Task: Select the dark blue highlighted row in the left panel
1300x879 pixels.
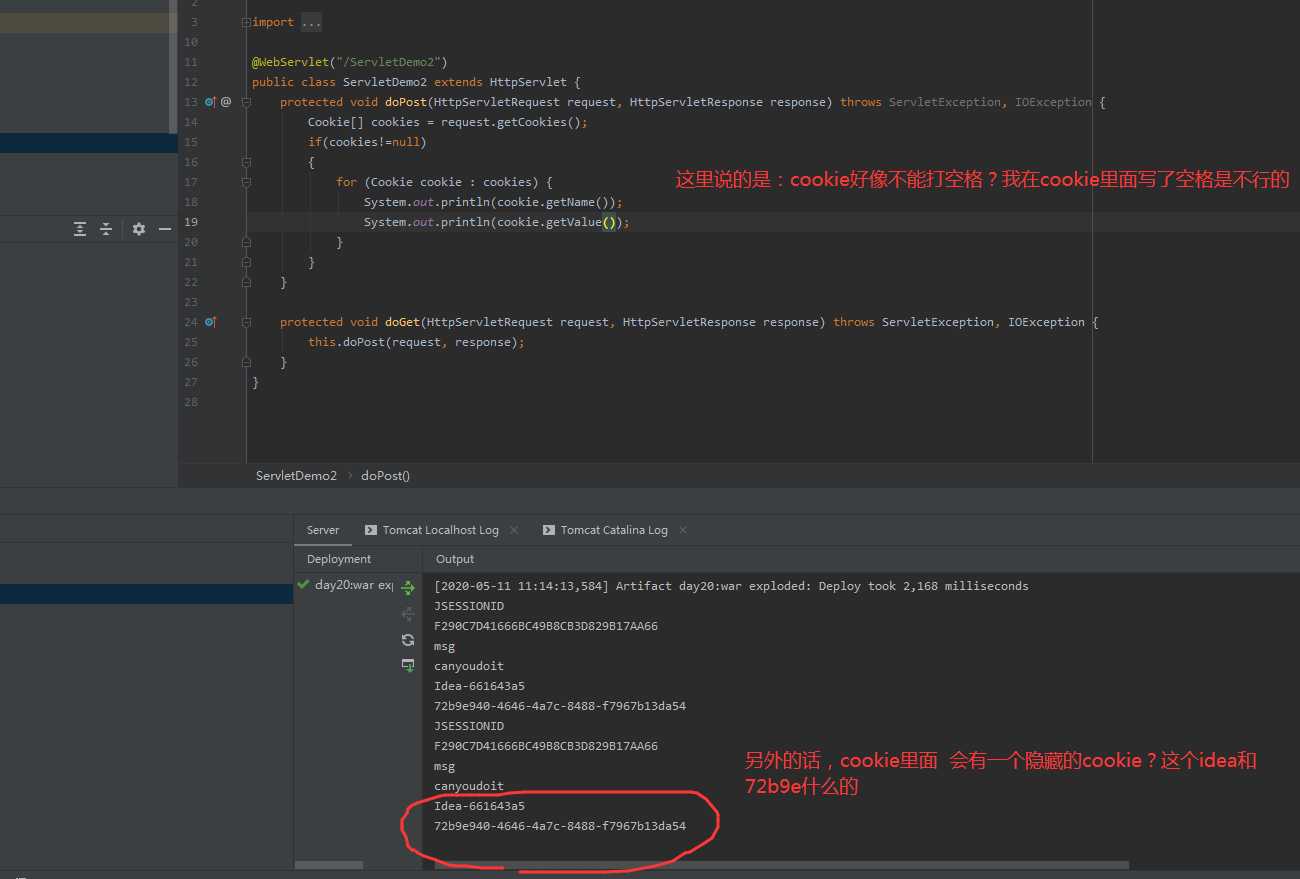Action: [89, 142]
